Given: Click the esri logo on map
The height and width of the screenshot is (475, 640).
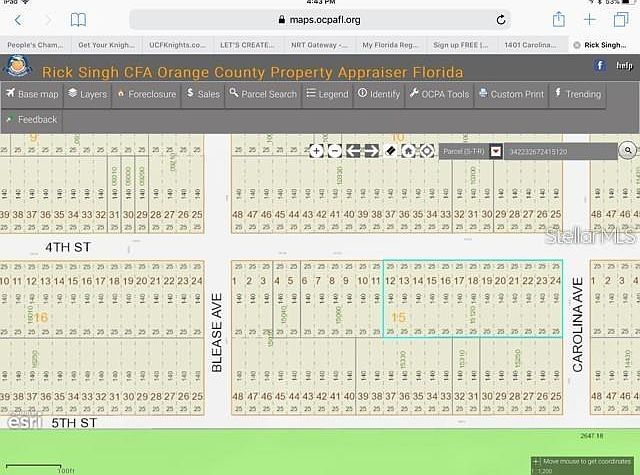Looking at the screenshot, I should [x=25, y=422].
